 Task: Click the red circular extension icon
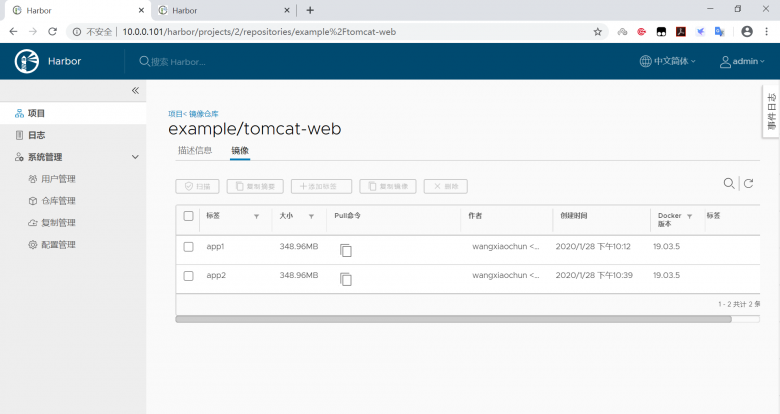point(642,32)
